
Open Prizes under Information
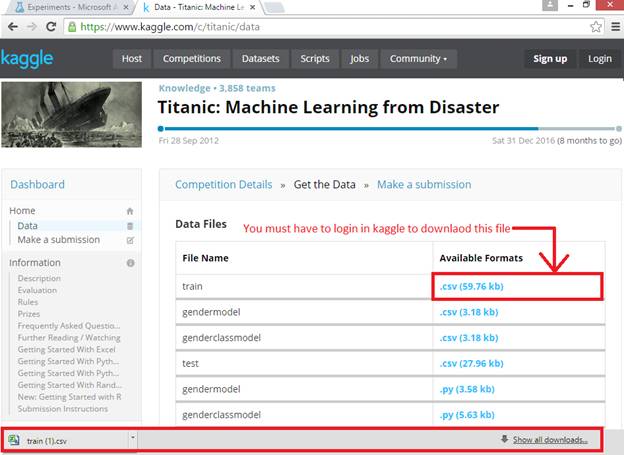29,314
